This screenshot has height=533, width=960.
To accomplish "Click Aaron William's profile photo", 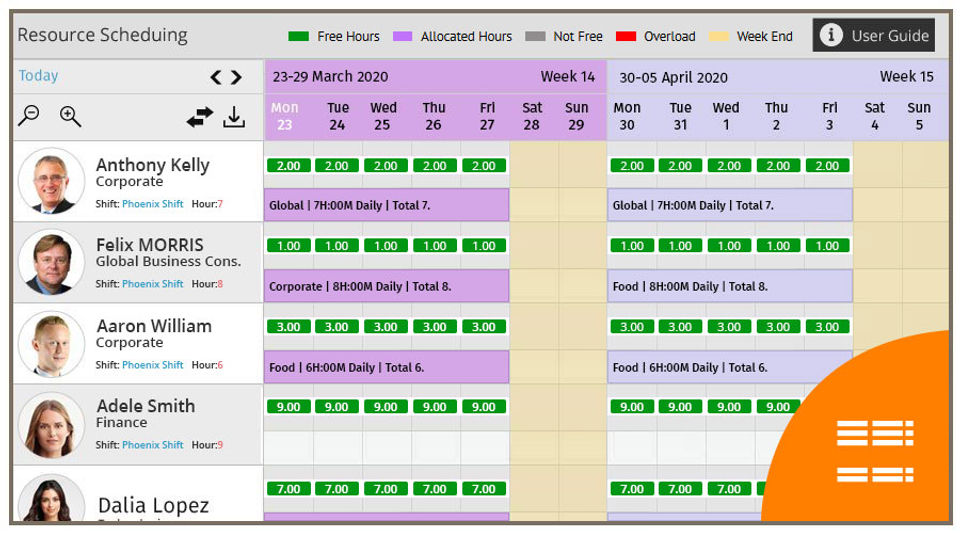I will click(51, 343).
